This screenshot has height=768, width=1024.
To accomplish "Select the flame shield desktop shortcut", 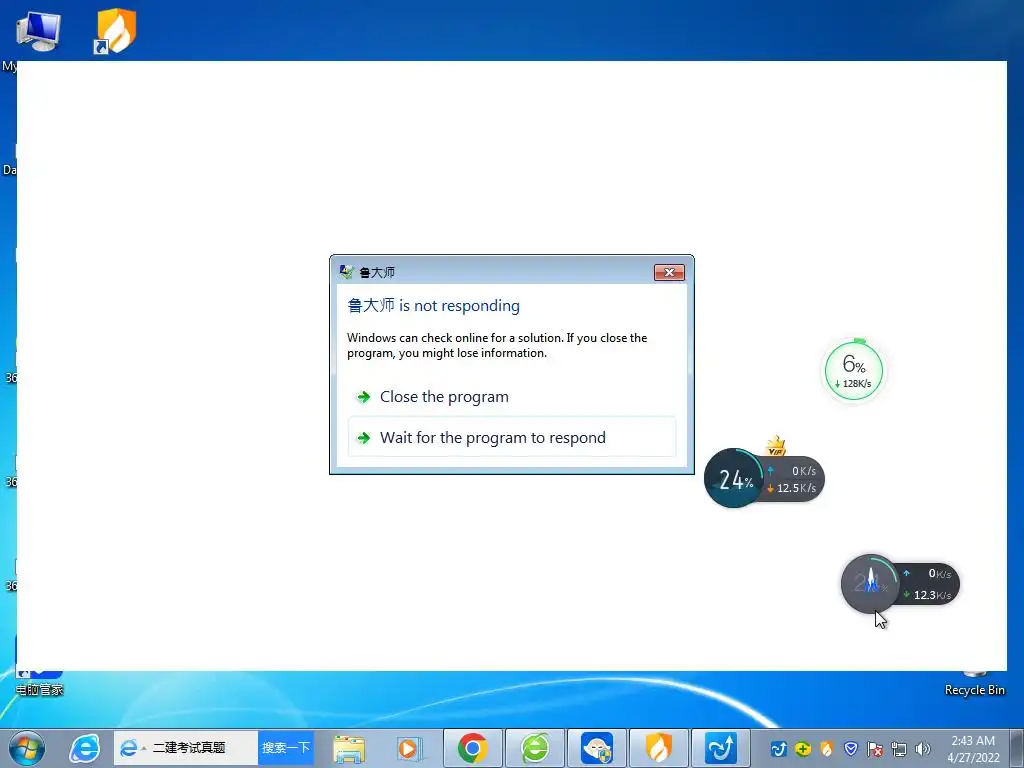I will click(116, 31).
